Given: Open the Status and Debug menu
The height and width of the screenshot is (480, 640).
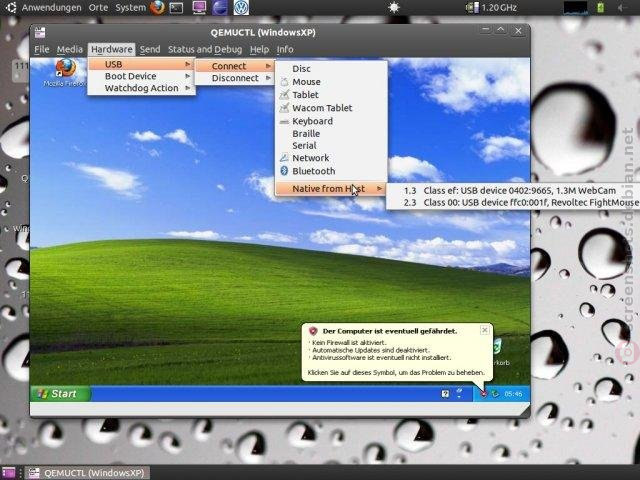Looking at the screenshot, I should click(x=205, y=49).
